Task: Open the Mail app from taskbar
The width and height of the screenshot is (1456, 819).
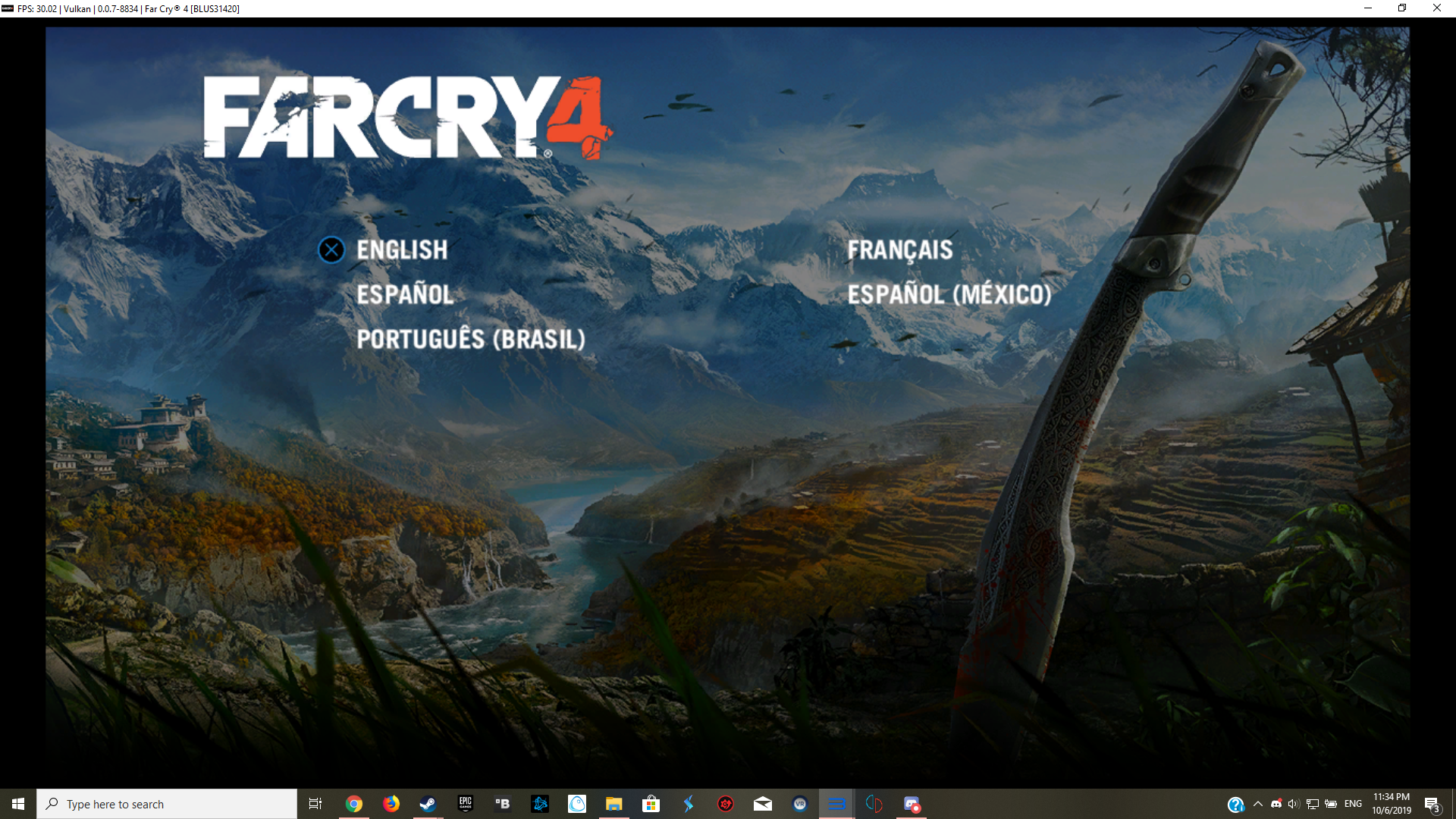Action: coord(763,804)
